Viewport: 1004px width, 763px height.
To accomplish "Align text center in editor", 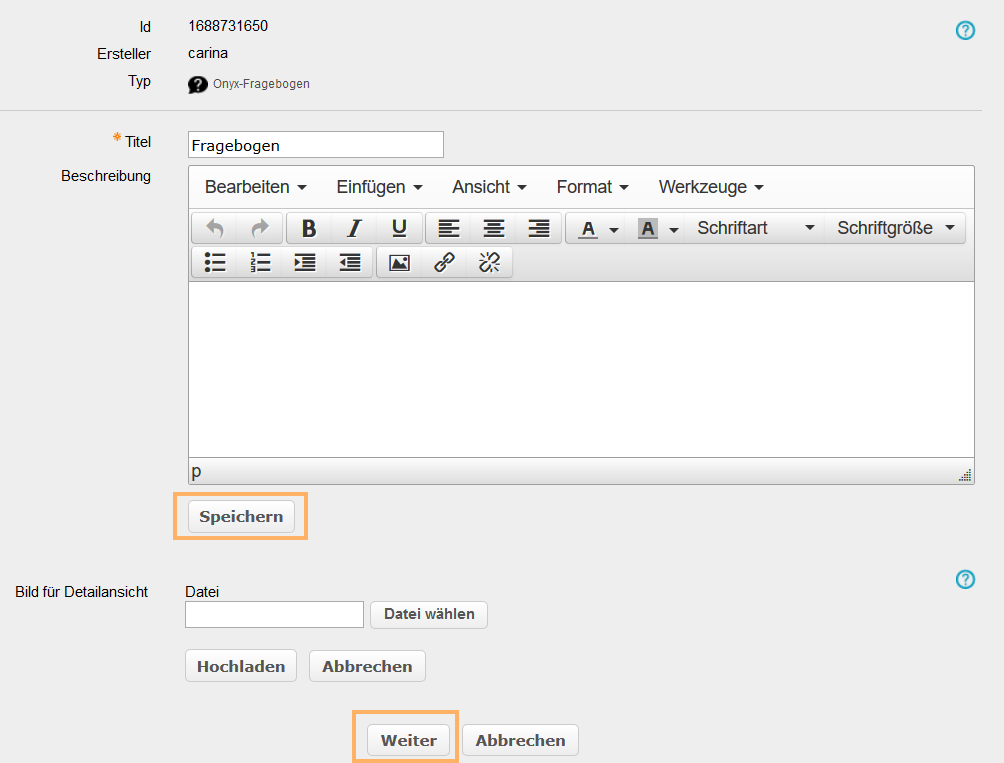I will [494, 228].
